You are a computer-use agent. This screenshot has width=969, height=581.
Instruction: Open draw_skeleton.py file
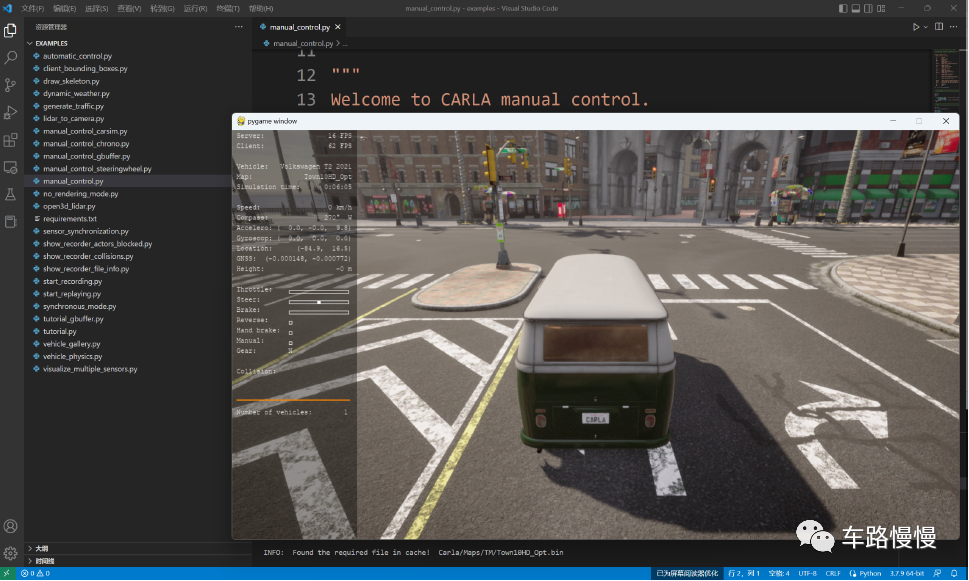point(71,81)
